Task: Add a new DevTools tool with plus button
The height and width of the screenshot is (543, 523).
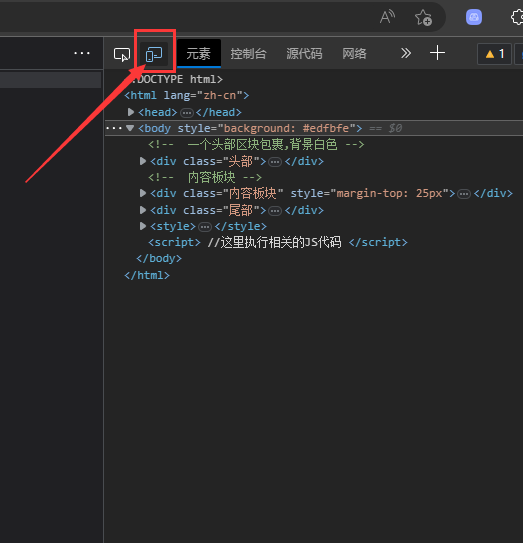Action: pos(437,53)
